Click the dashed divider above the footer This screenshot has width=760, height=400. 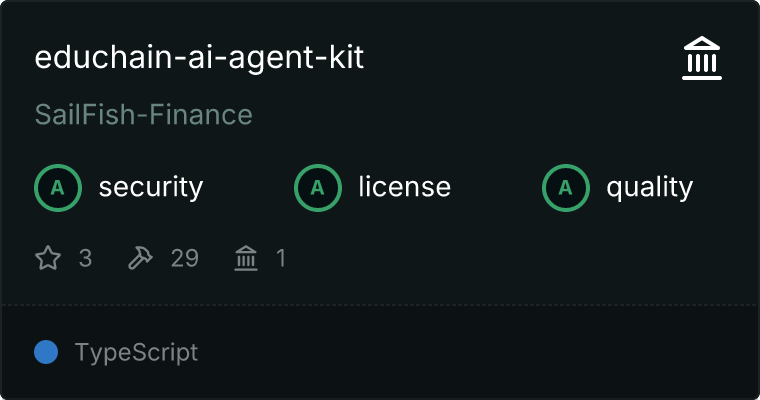pos(380,304)
